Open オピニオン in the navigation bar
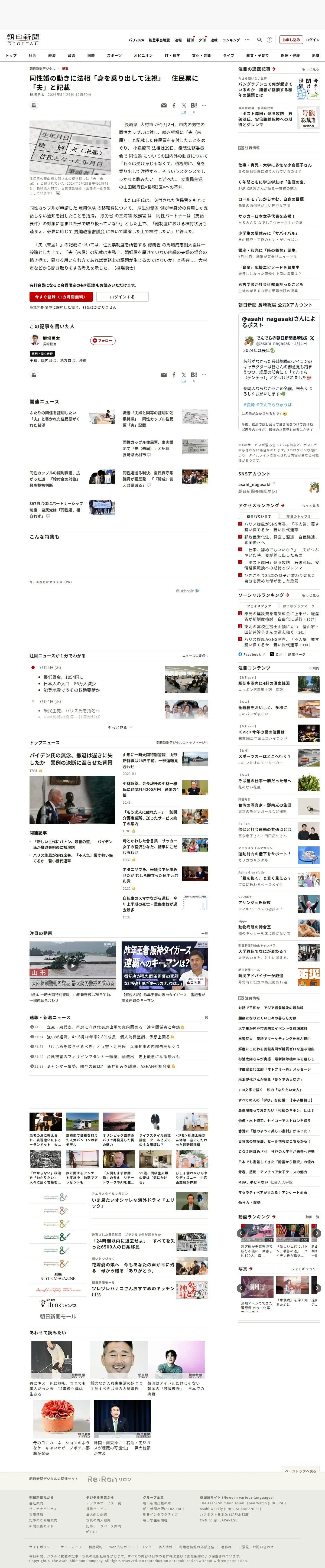325x1568 pixels. pyautogui.click(x=143, y=56)
